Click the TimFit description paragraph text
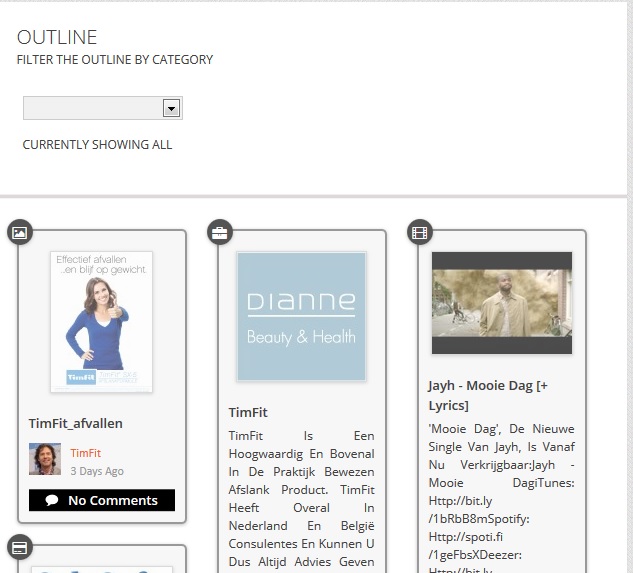 click(302, 500)
